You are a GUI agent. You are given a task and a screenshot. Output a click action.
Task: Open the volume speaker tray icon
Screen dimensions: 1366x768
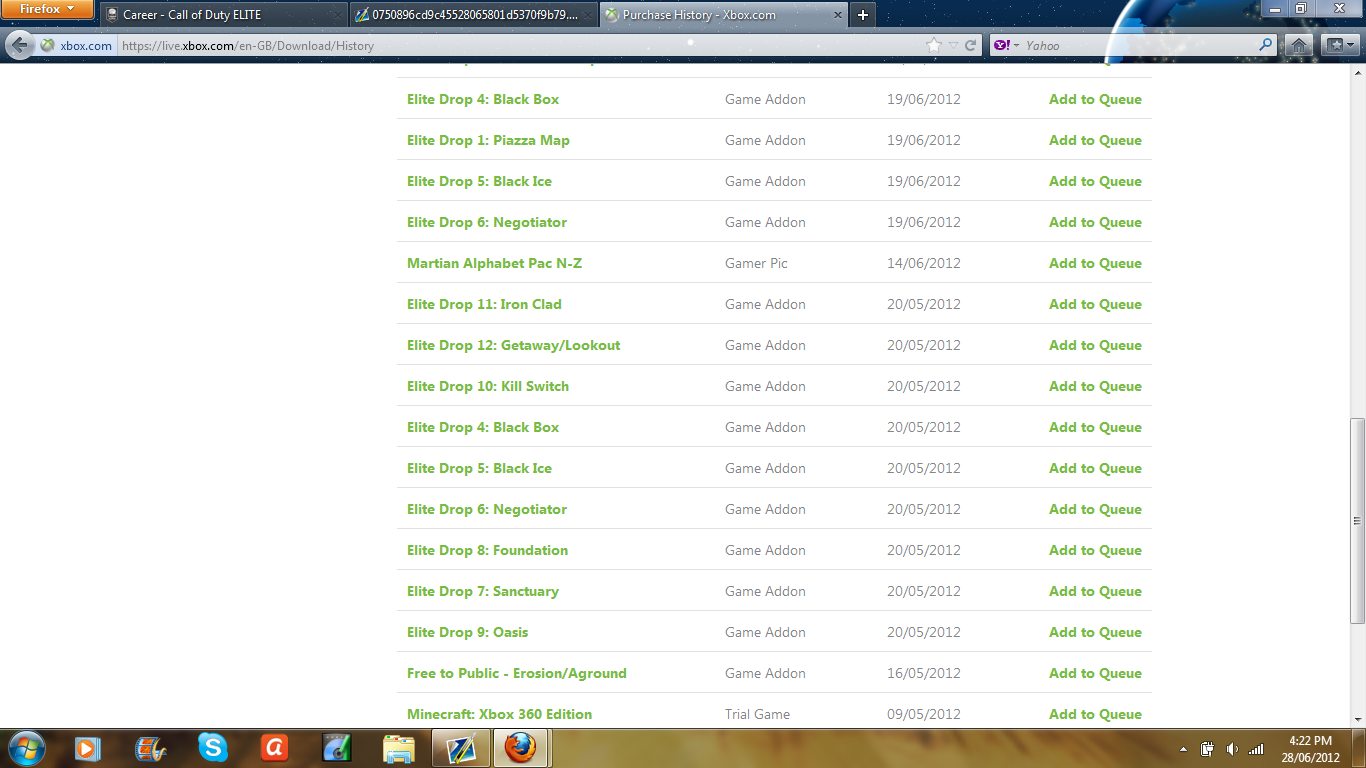click(1232, 748)
